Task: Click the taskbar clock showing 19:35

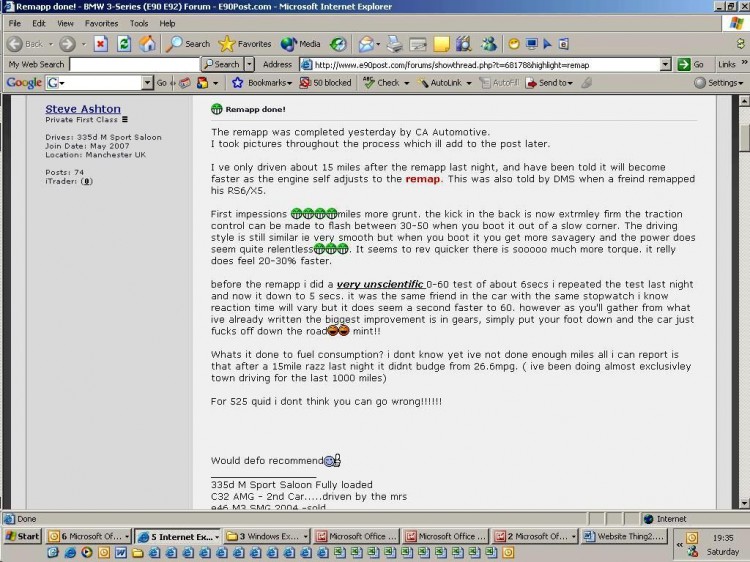Action: pos(723,538)
